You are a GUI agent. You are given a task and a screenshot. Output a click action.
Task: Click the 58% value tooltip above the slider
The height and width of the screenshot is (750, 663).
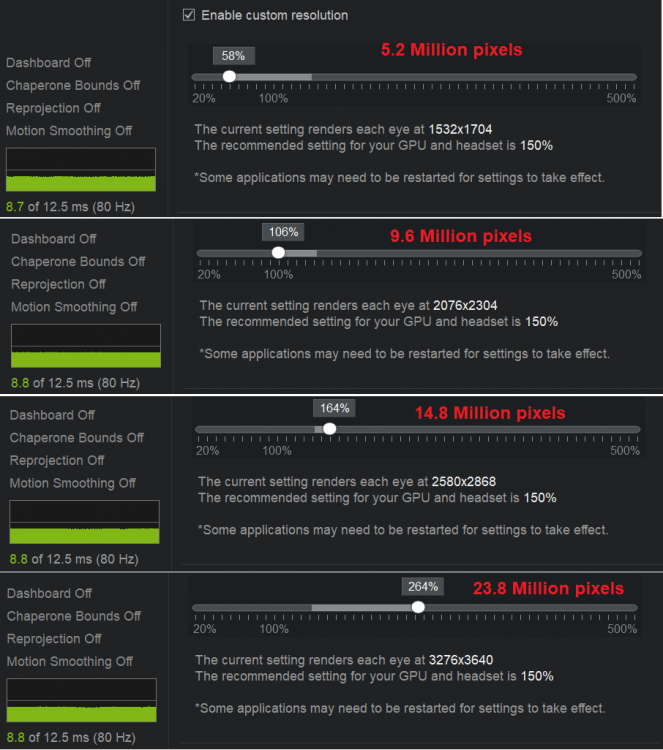tap(229, 56)
